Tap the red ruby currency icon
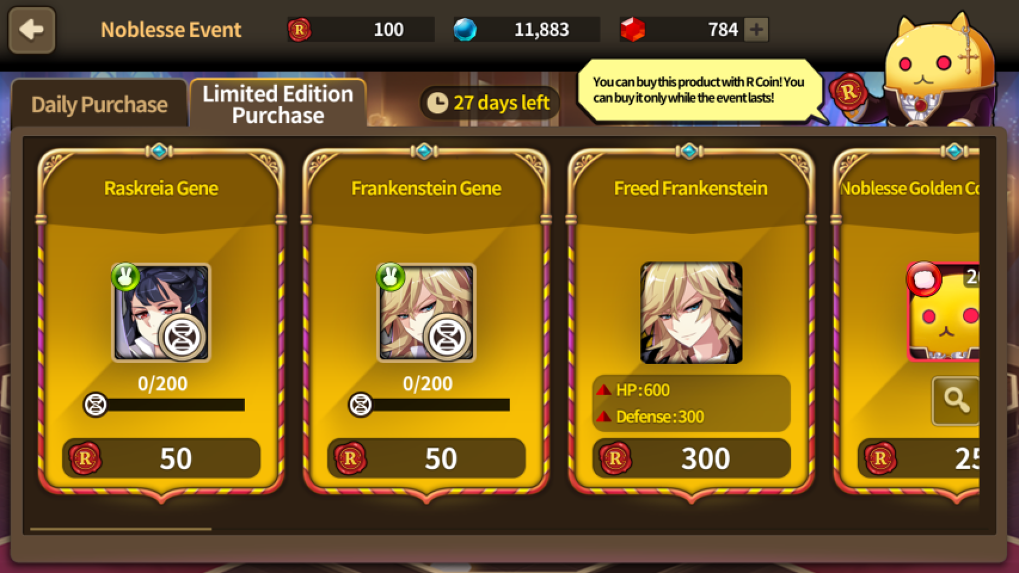The height and width of the screenshot is (573, 1019). (x=632, y=29)
